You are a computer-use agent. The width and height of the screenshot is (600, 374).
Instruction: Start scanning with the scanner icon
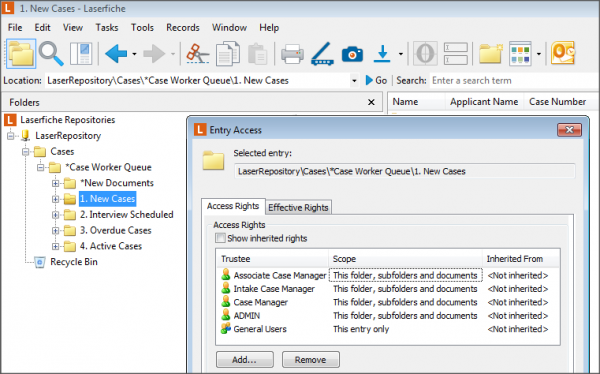(x=322, y=54)
